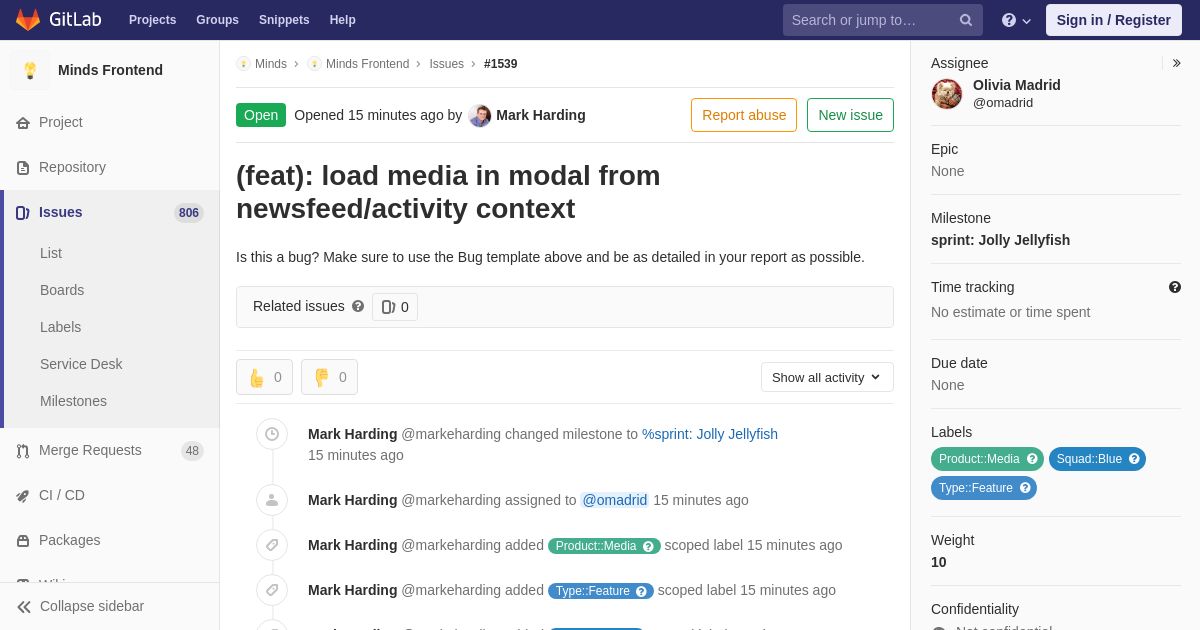Open Milestones in sidebar

tap(73, 401)
